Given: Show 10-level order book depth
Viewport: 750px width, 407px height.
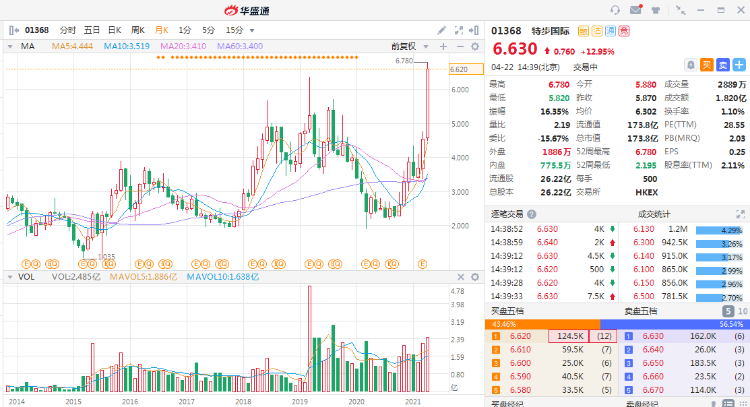Looking at the screenshot, I should [x=742, y=311].
